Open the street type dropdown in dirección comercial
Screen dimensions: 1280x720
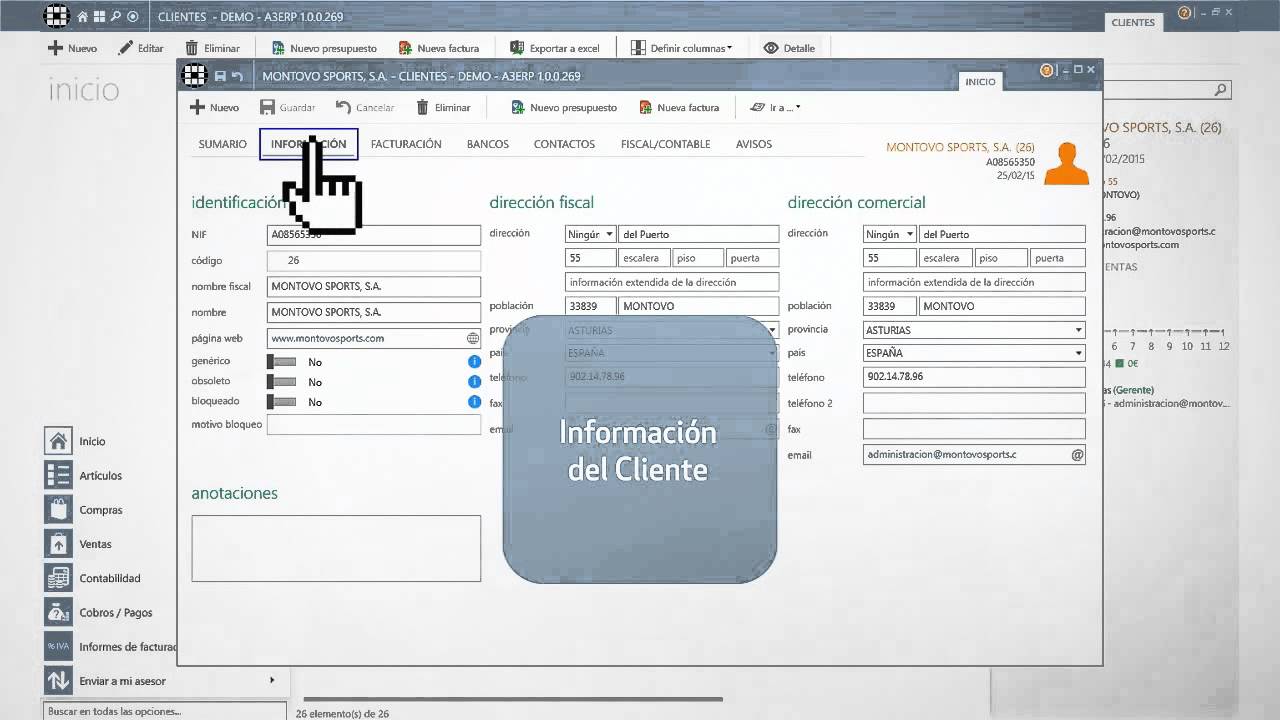click(889, 234)
